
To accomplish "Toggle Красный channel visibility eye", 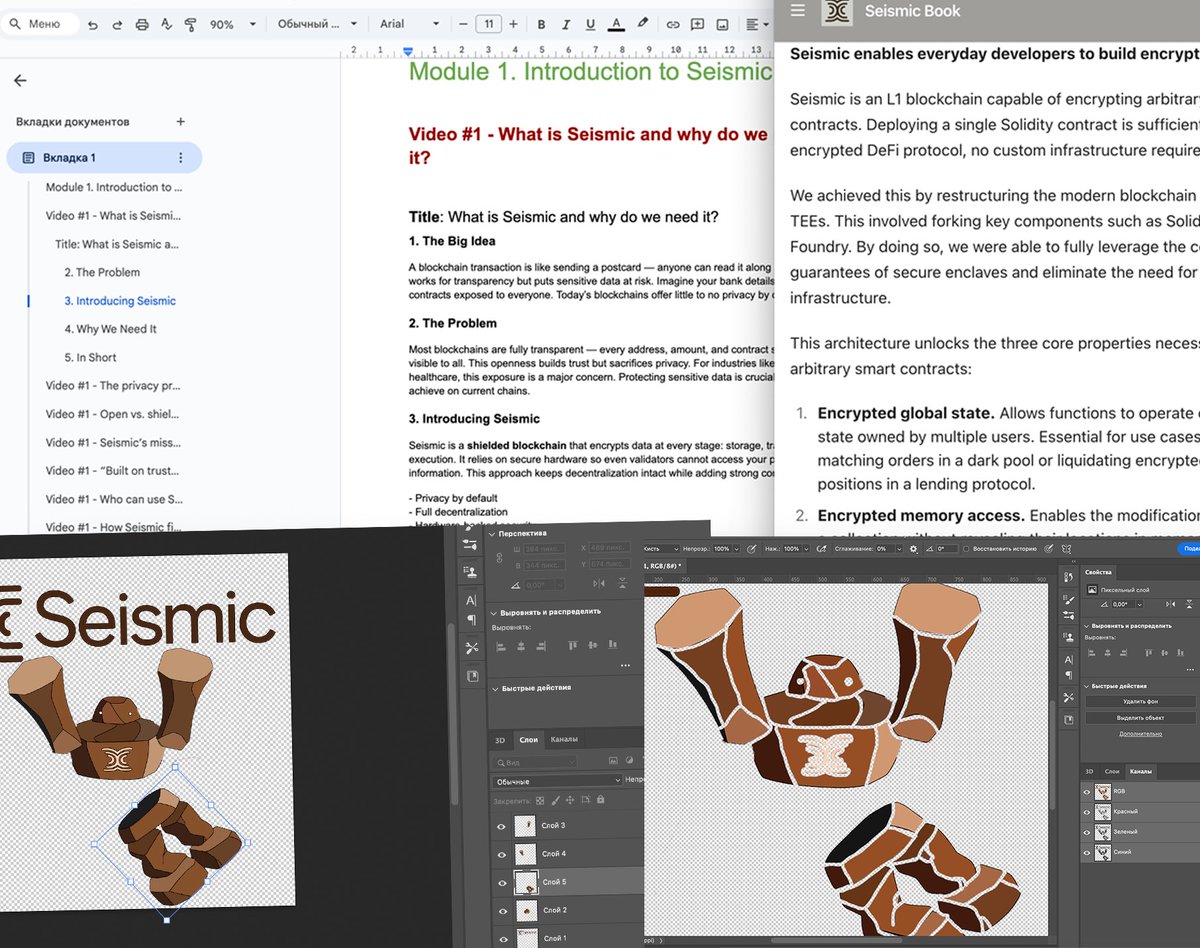I will [1087, 812].
